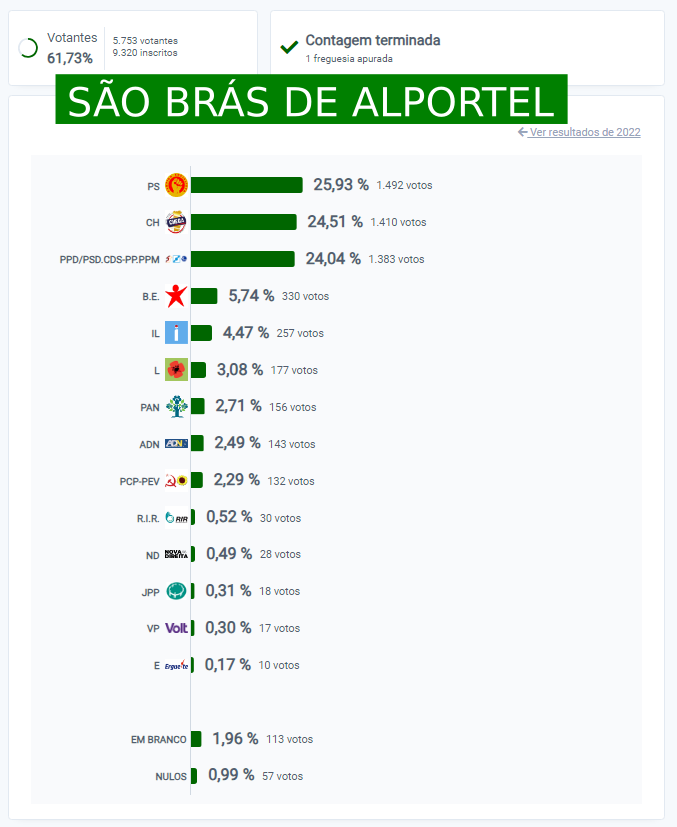Click the voter turnout circular progress icon

click(x=29, y=47)
